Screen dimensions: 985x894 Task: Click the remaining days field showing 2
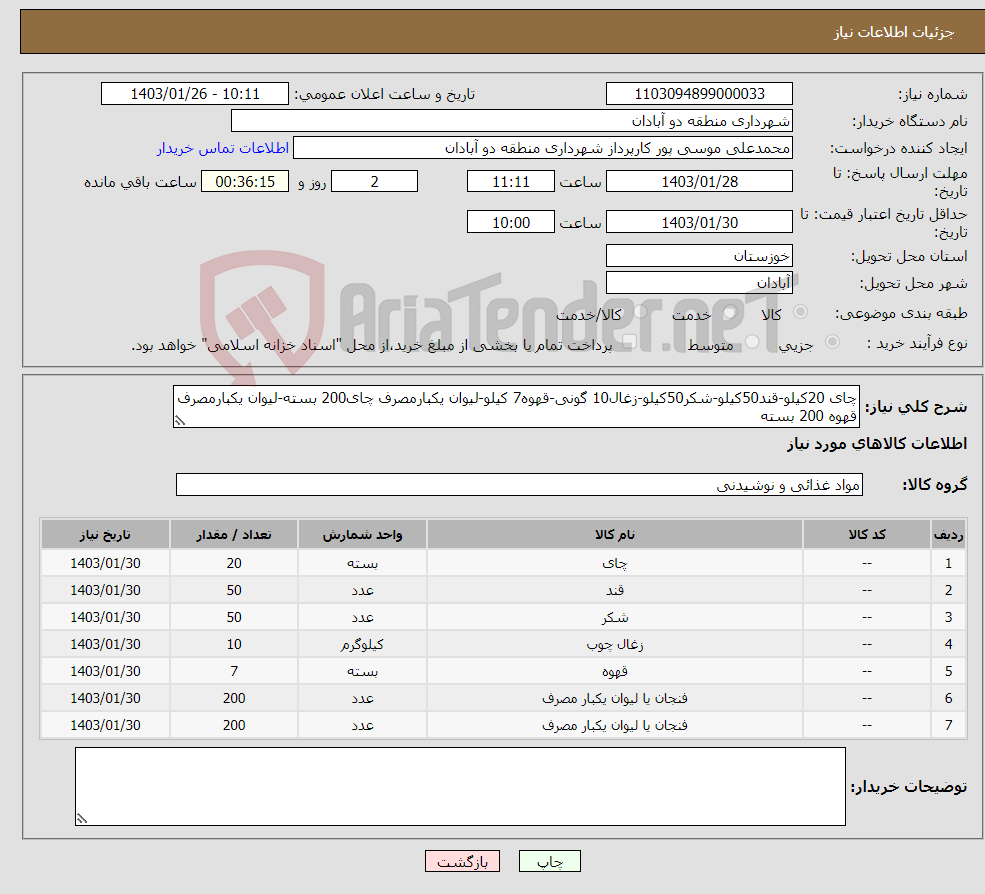pos(374,182)
